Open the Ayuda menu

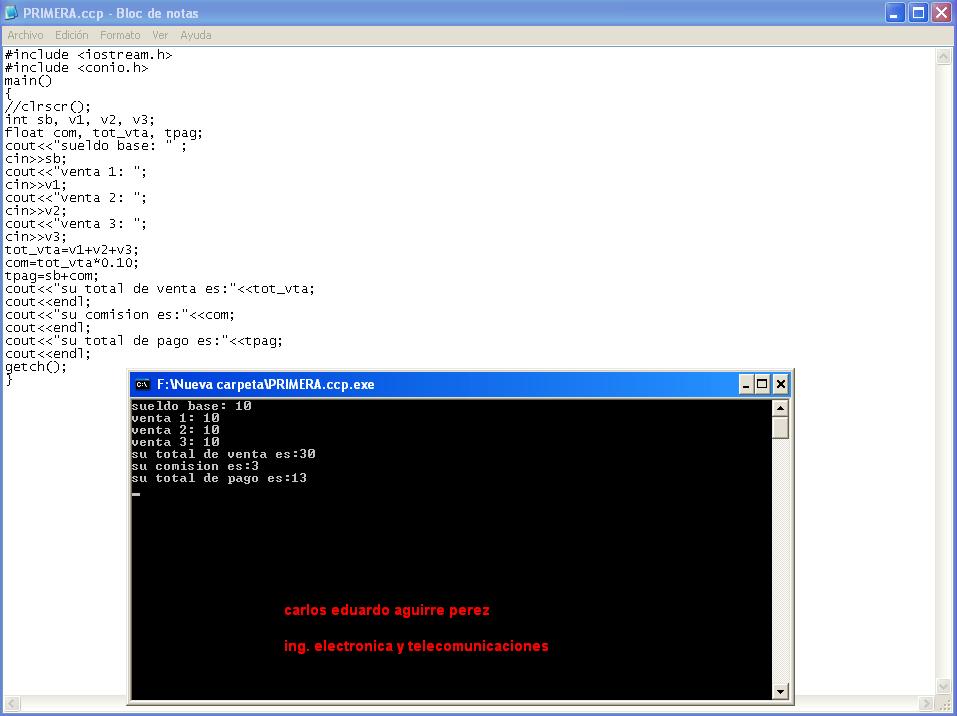click(196, 35)
